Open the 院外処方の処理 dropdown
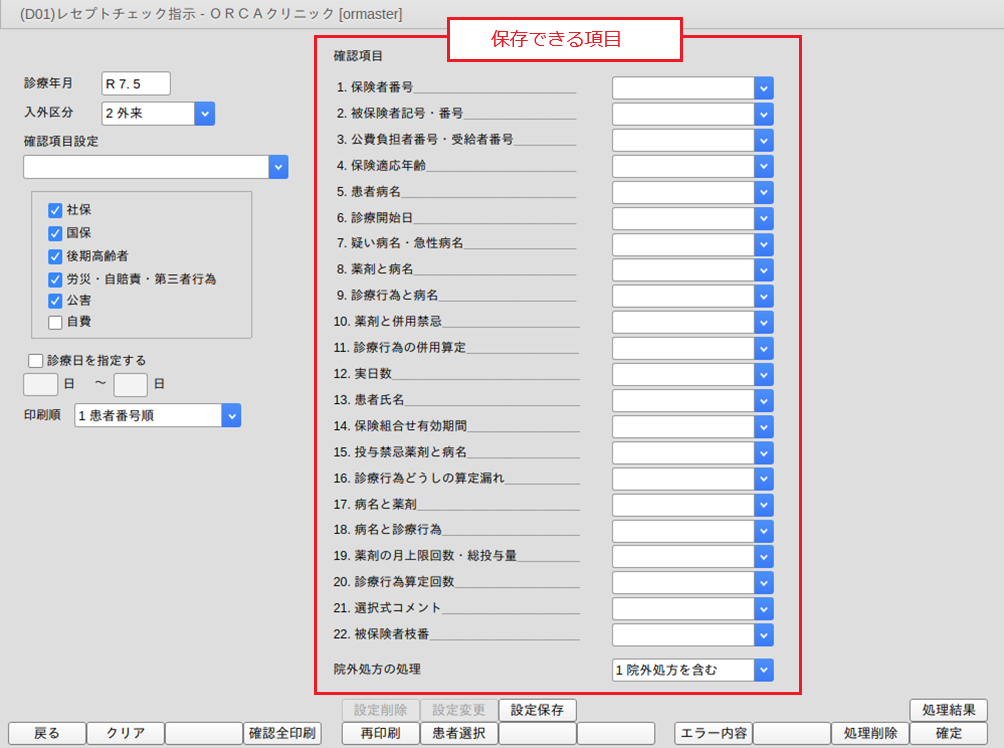Image resolution: width=1004 pixels, height=748 pixels. pyautogui.click(x=764, y=670)
